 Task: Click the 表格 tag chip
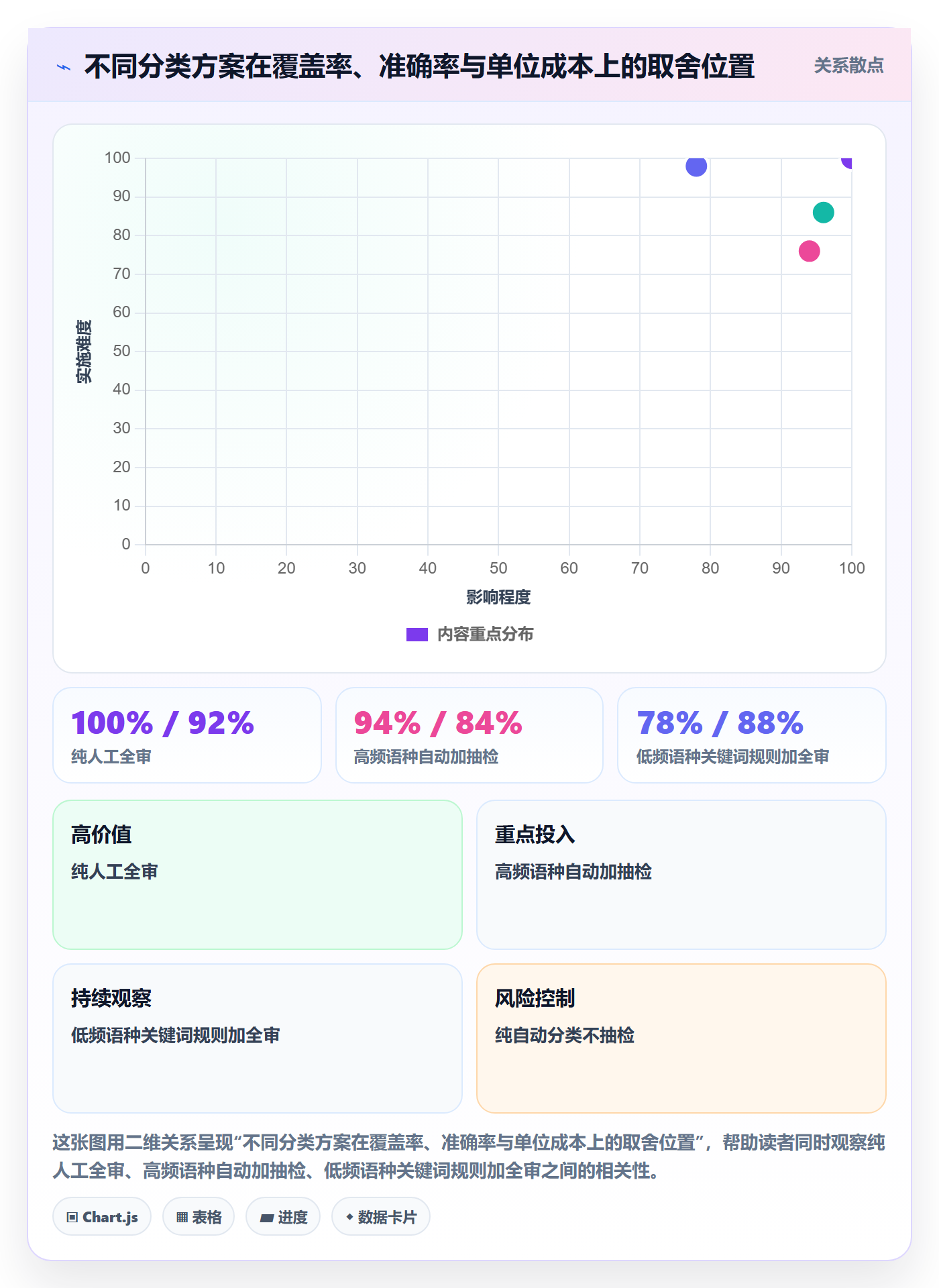click(x=199, y=1217)
